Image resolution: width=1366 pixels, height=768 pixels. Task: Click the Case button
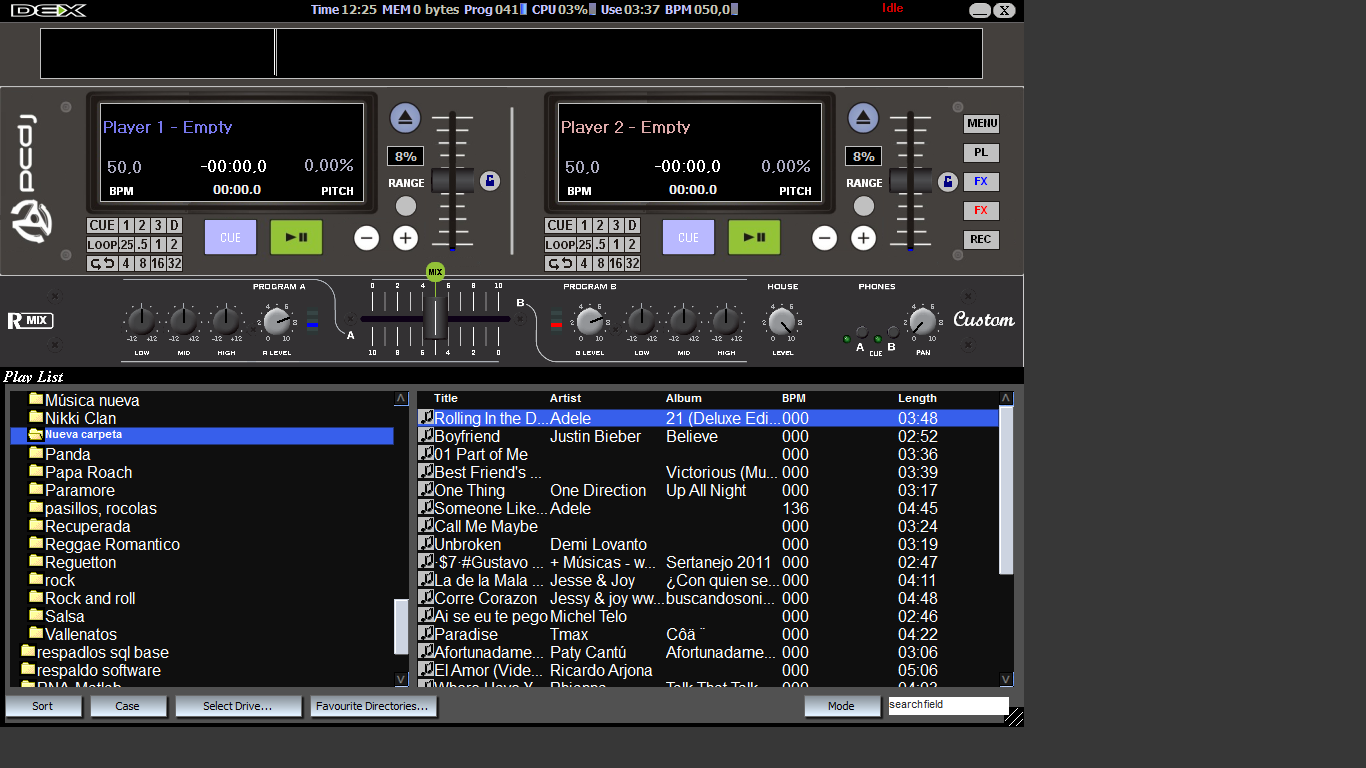[128, 706]
